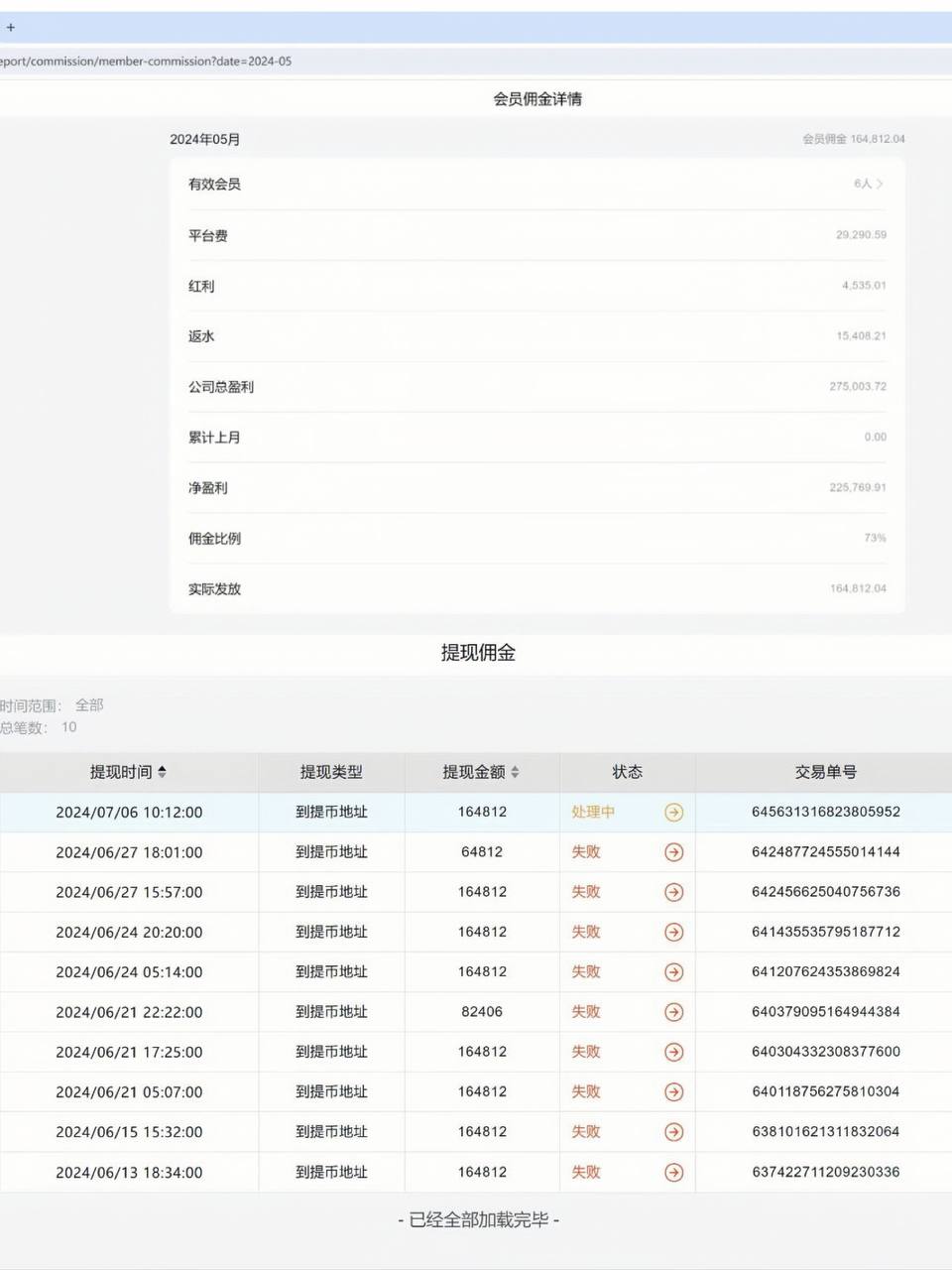Click the 时间范围 全部 filter value
Image resolution: width=952 pixels, height=1270 pixels.
[x=89, y=705]
